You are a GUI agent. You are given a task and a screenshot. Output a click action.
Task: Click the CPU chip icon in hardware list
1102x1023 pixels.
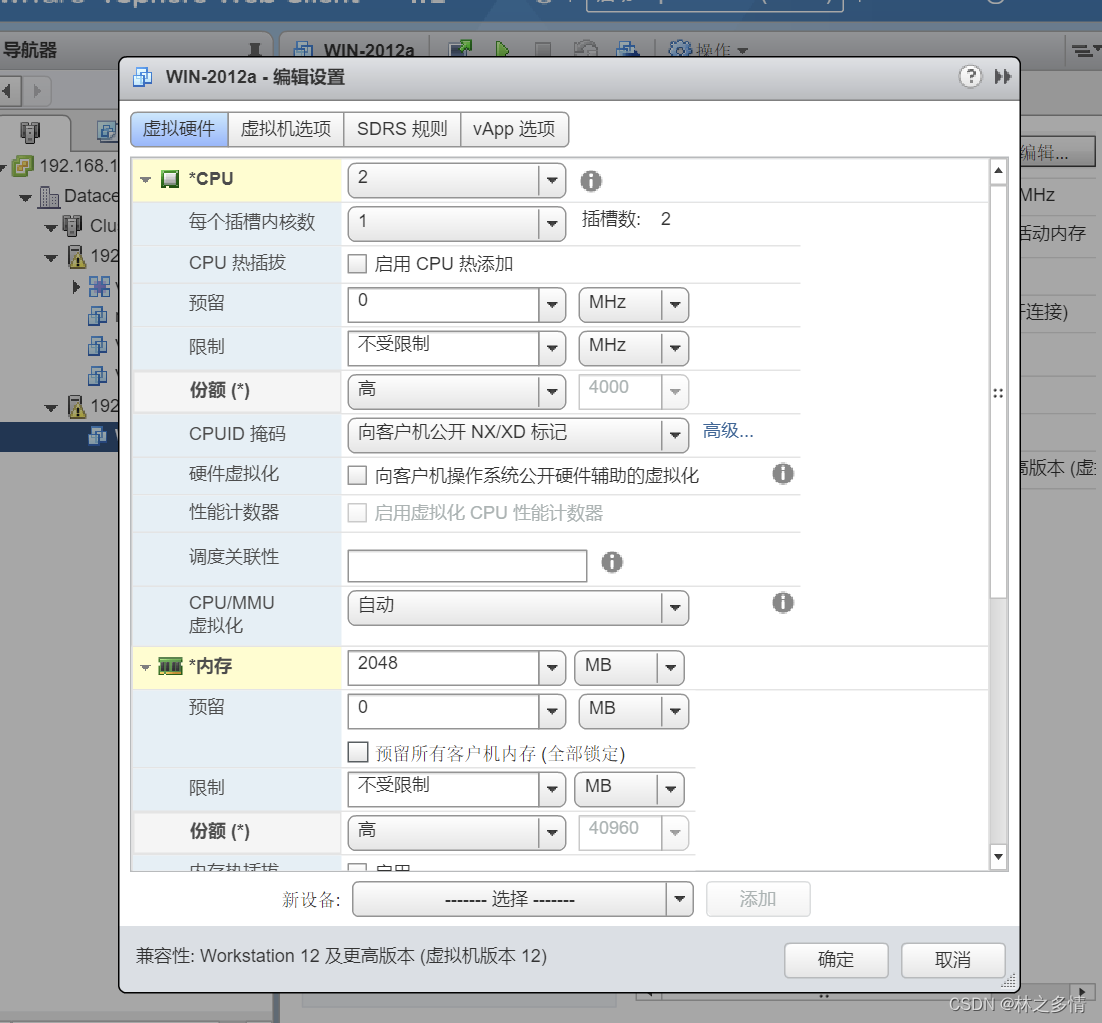coord(170,178)
